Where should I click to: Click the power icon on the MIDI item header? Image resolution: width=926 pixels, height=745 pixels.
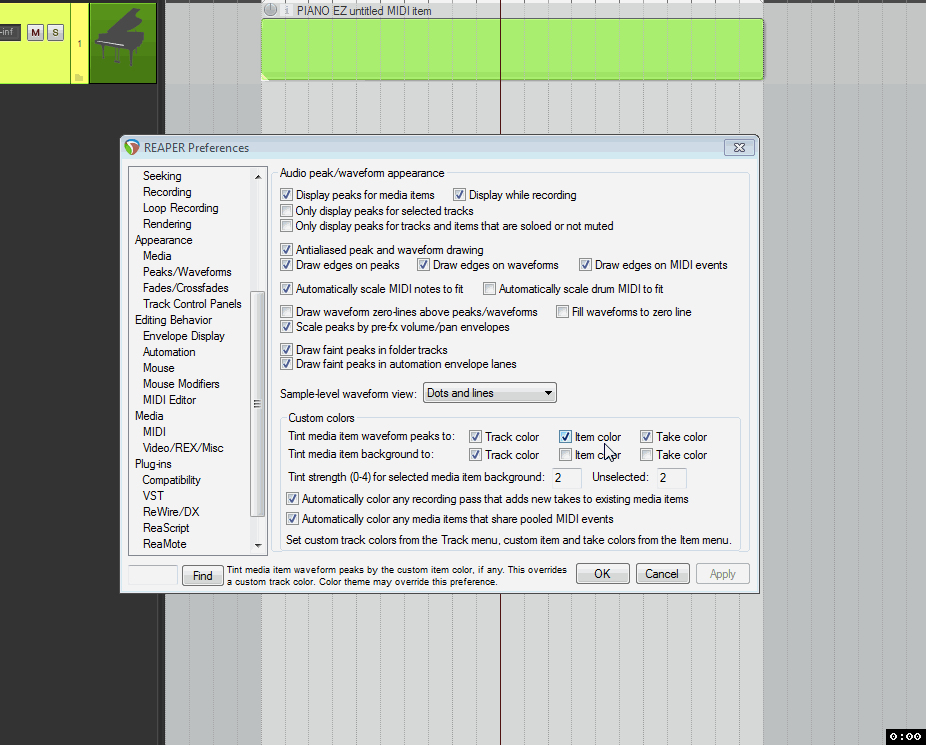coord(270,9)
